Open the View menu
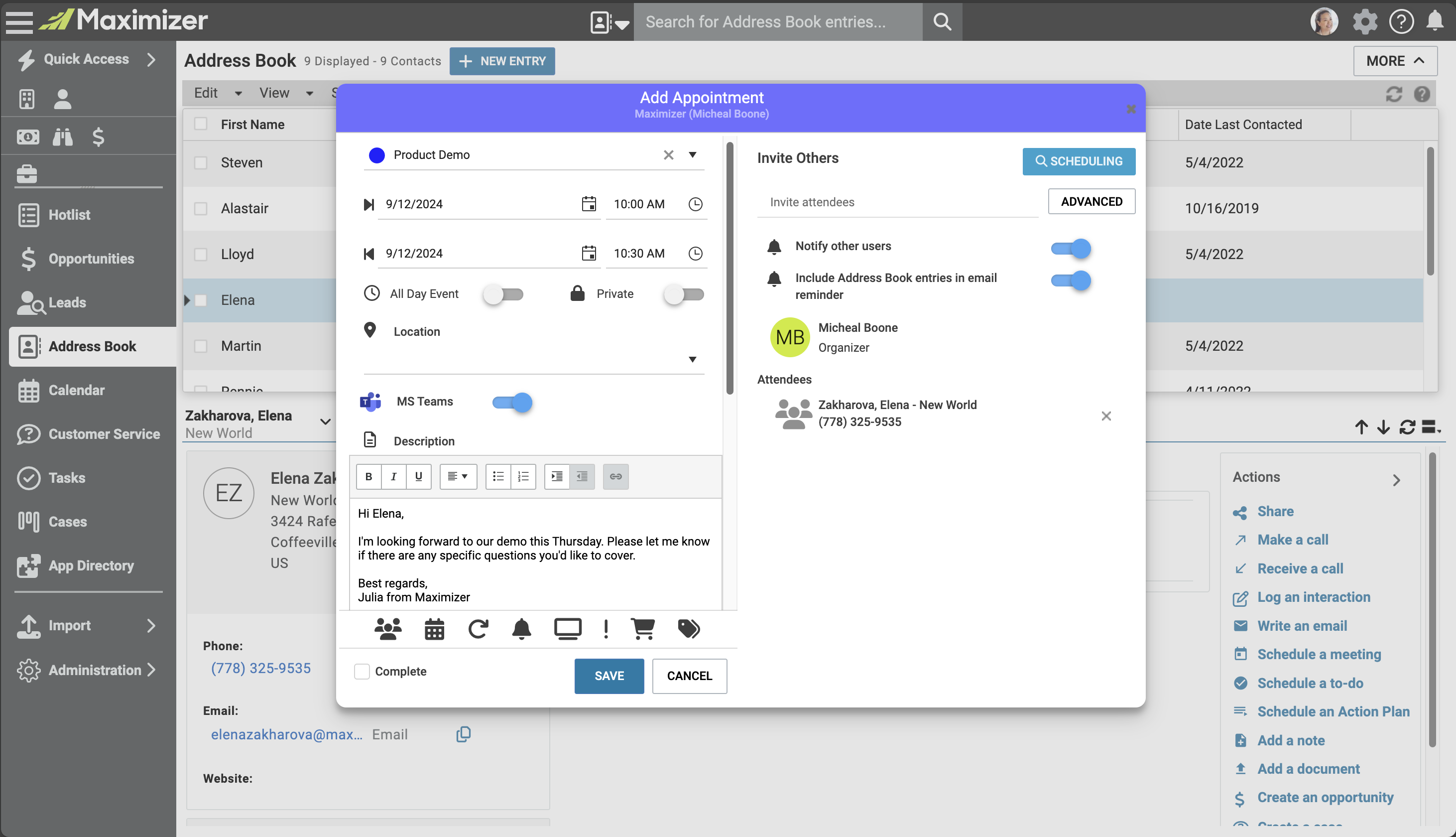 click(286, 93)
